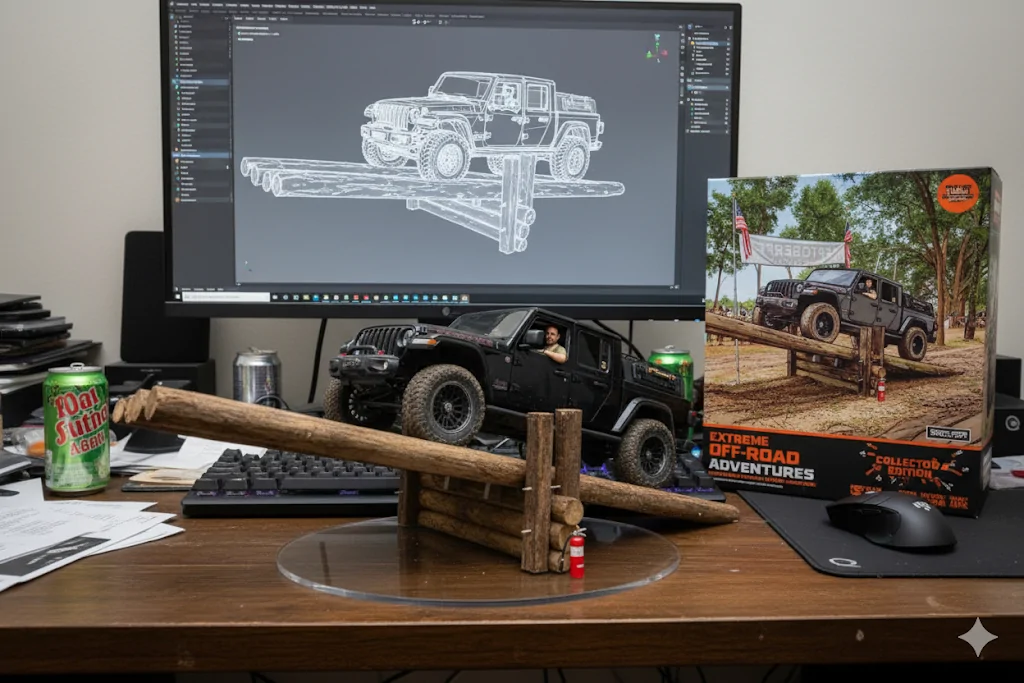
Task: Toggle visibility for the first right outliner row
Action: (x=728, y=39)
